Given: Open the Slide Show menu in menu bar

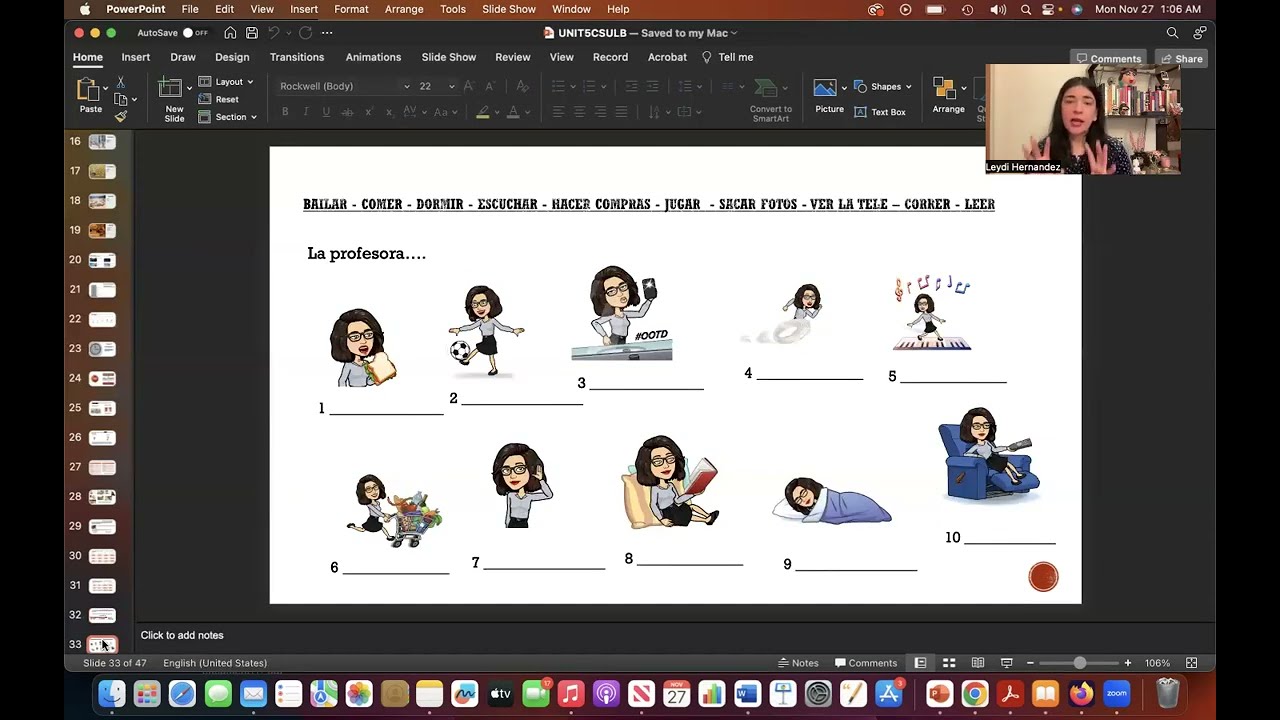Looking at the screenshot, I should (x=509, y=9).
